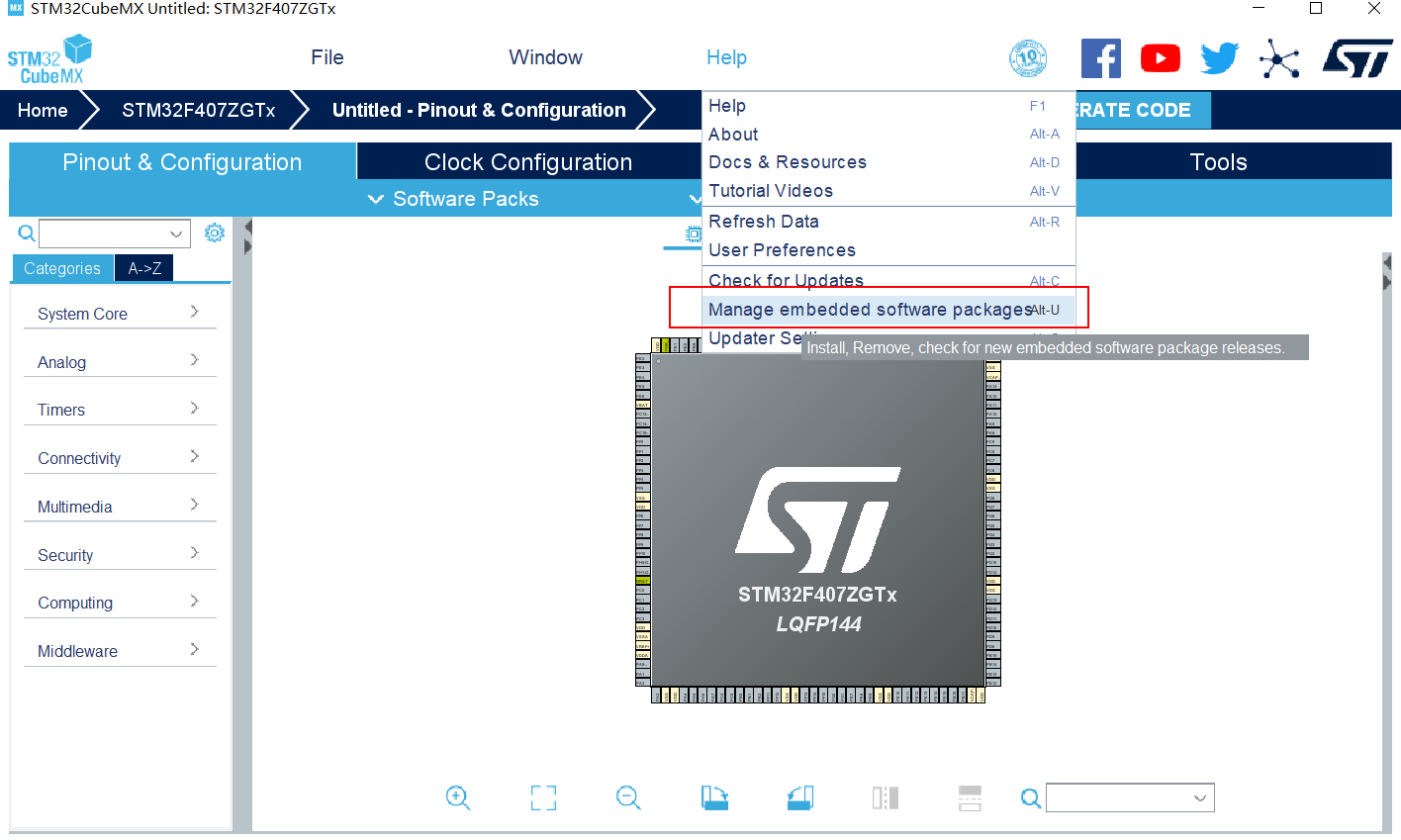Open ST Twitter icon

1220,58
